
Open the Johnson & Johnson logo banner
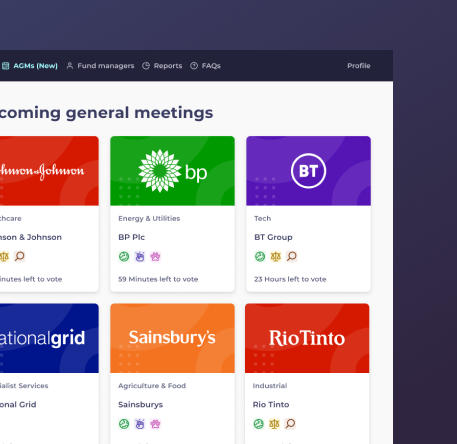click(x=49, y=171)
